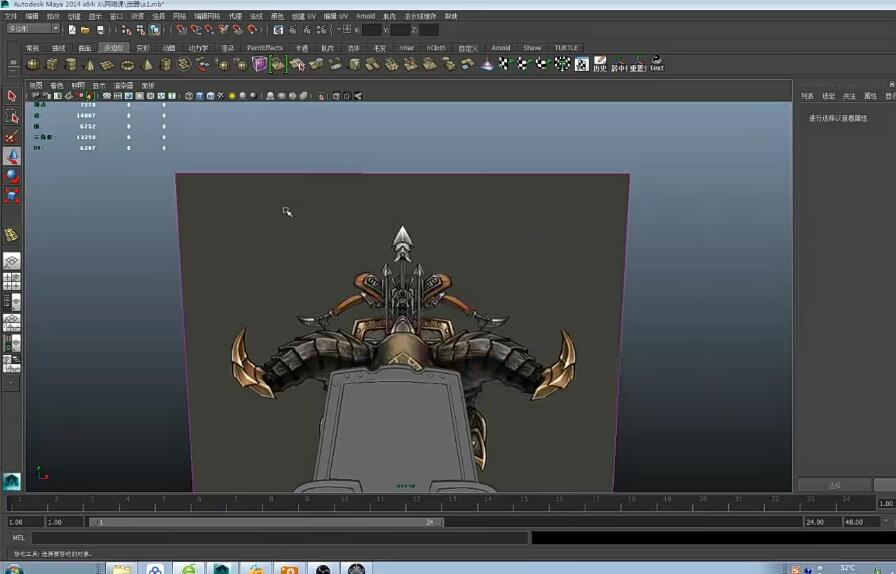Click the polygon sphere shelf icon

pos(33,65)
